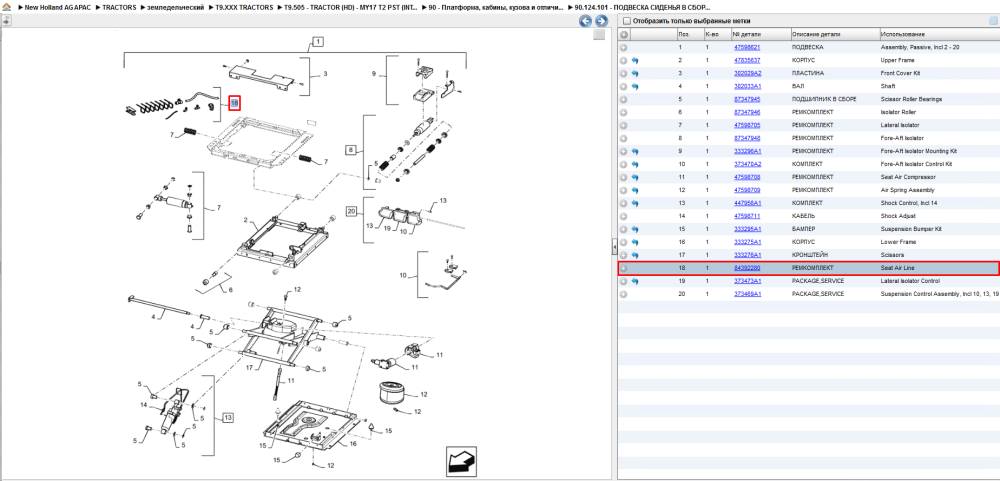Click the plus icon for Suspension Control Assembly row
Screen dimensions: 1000x481
pos(624,294)
